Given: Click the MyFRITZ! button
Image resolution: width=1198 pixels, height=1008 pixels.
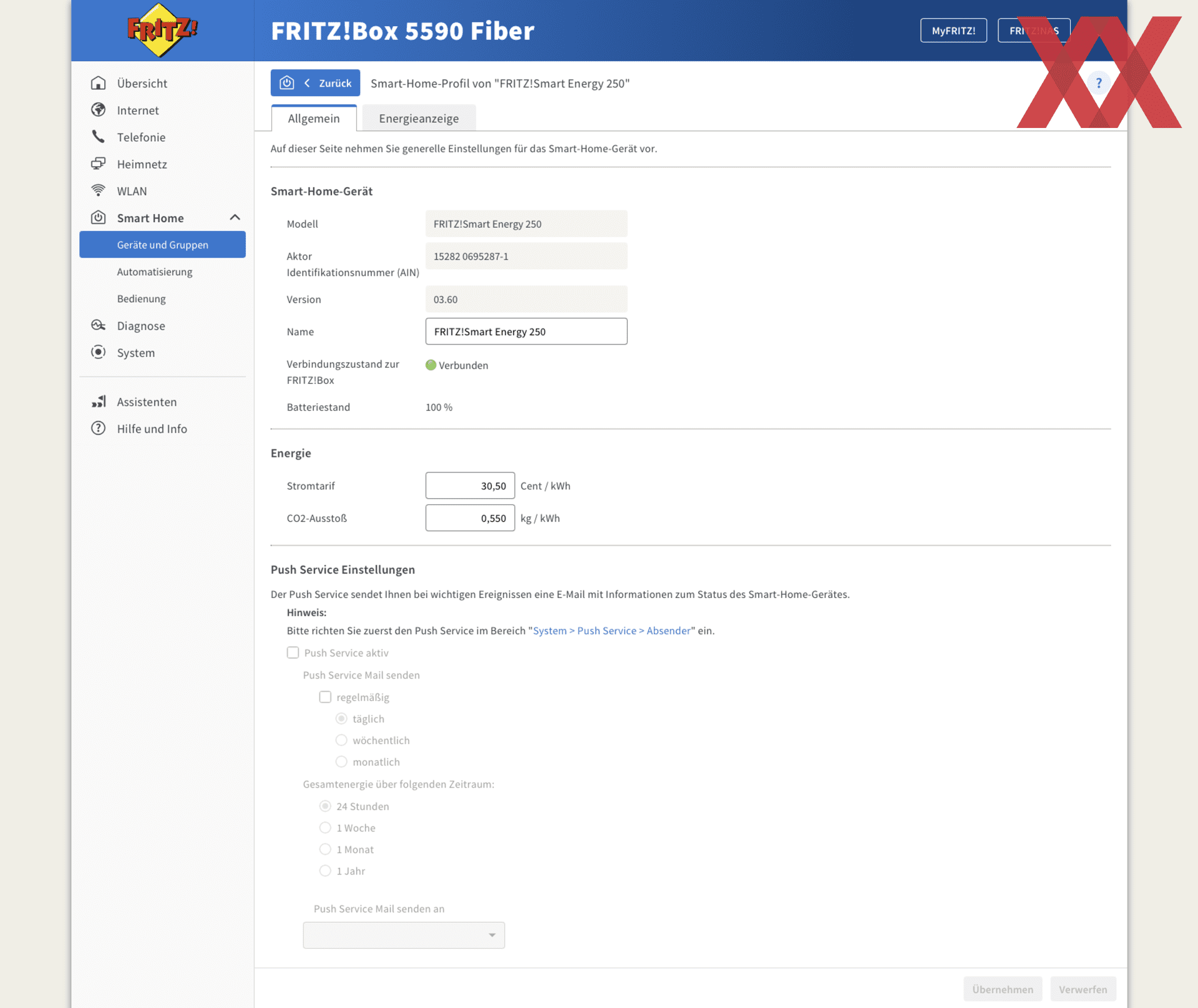Looking at the screenshot, I should (953, 31).
